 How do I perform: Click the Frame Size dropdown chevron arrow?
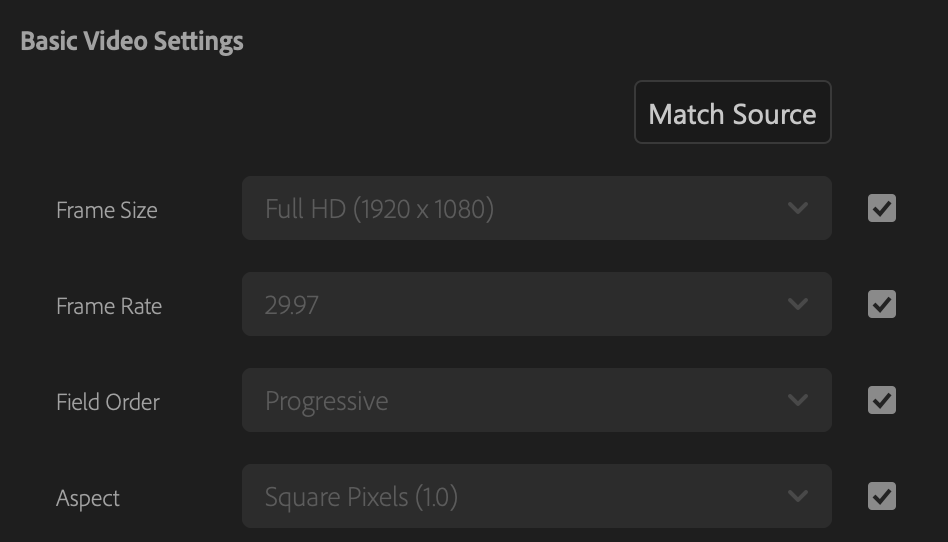(x=798, y=208)
